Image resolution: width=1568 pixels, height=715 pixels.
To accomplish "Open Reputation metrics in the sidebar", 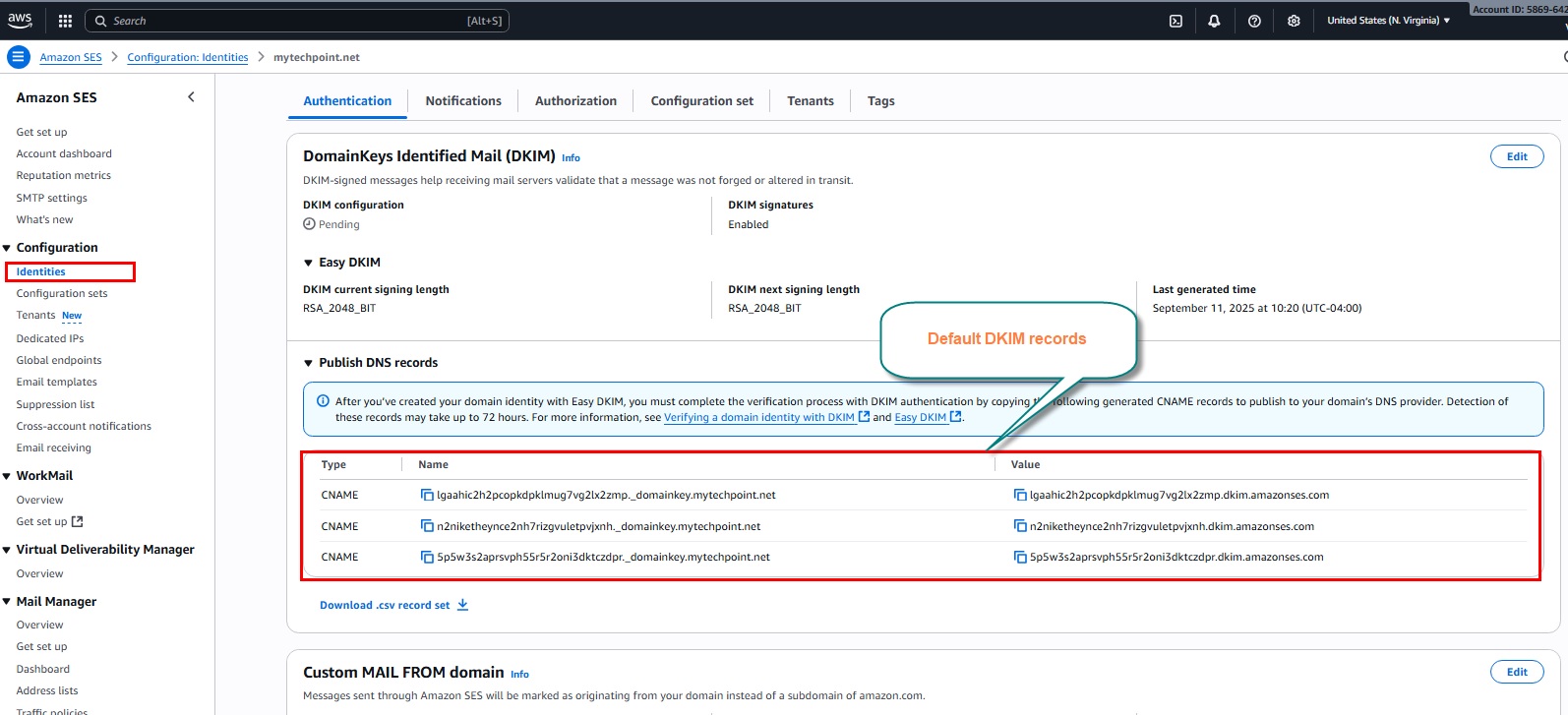I will pyautogui.click(x=64, y=175).
